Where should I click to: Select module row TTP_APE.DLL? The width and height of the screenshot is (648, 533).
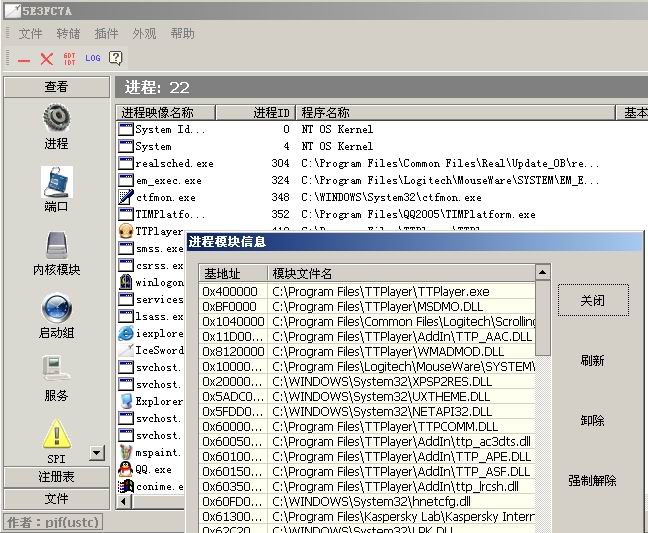(367, 457)
